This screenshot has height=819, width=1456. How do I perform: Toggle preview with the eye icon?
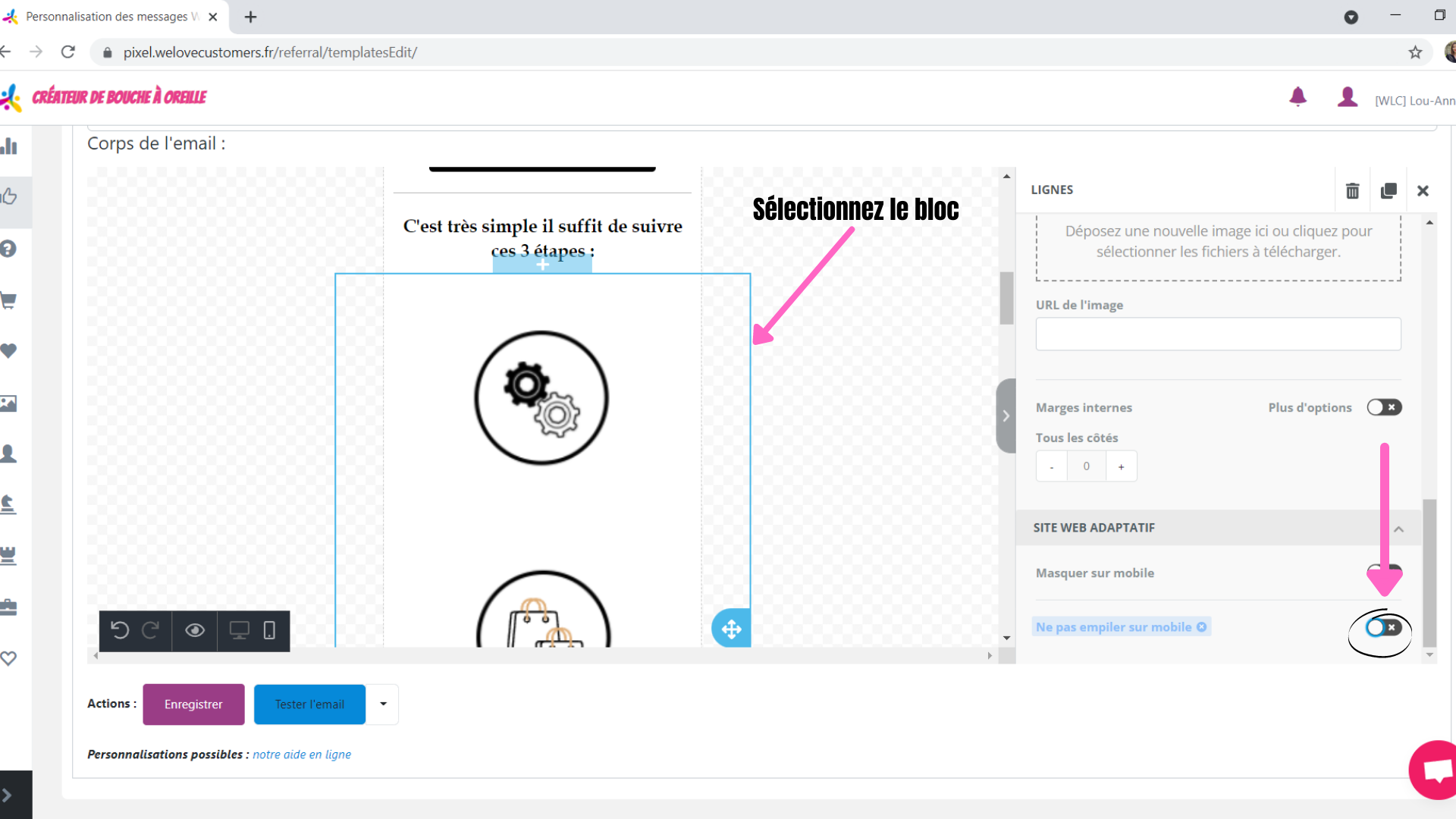tap(195, 630)
